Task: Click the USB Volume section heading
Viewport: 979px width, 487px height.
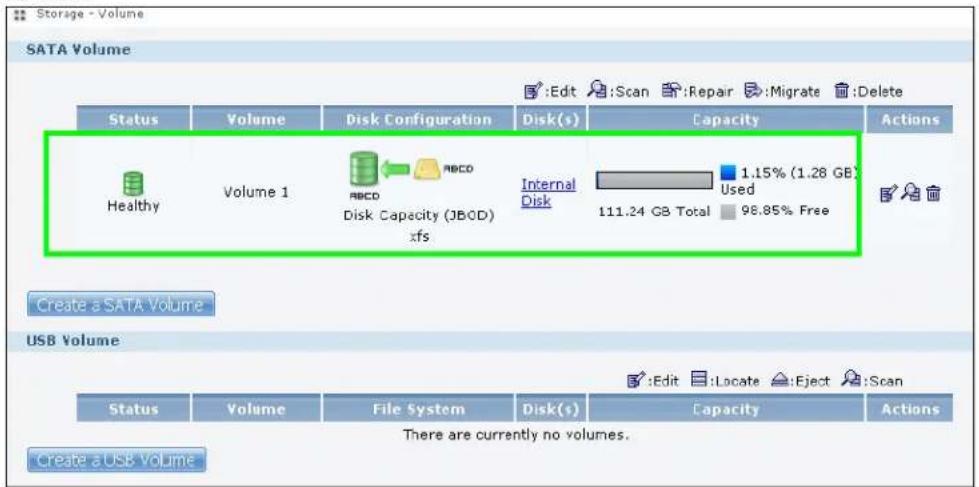Action: pos(72,341)
